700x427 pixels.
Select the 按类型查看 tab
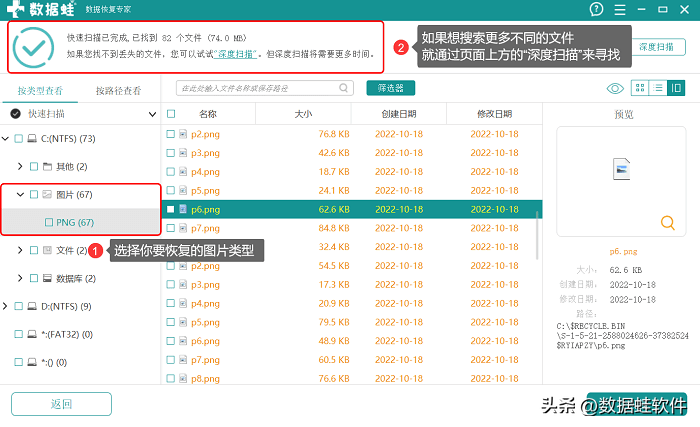(x=39, y=91)
